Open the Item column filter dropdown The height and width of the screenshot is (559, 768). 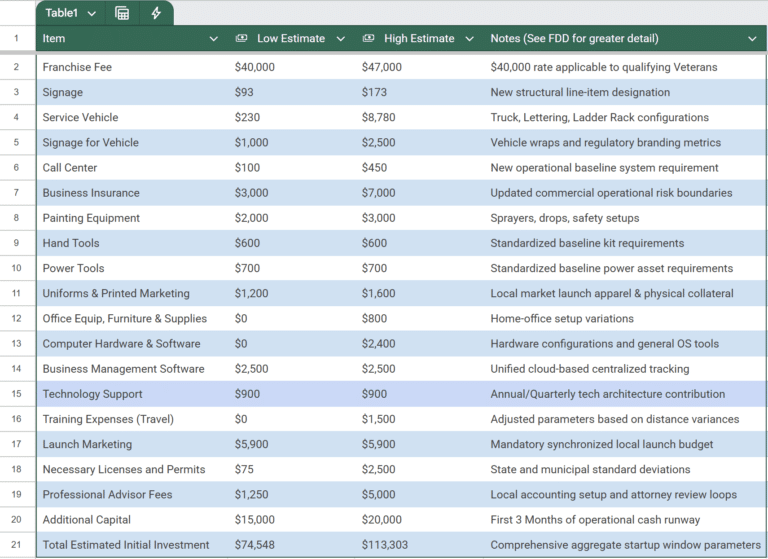coord(214,39)
